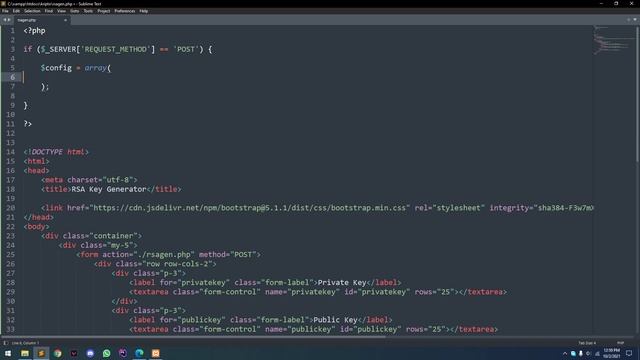Click the 'my-5' class value
The width and height of the screenshot is (640, 360).
(x=120, y=245)
